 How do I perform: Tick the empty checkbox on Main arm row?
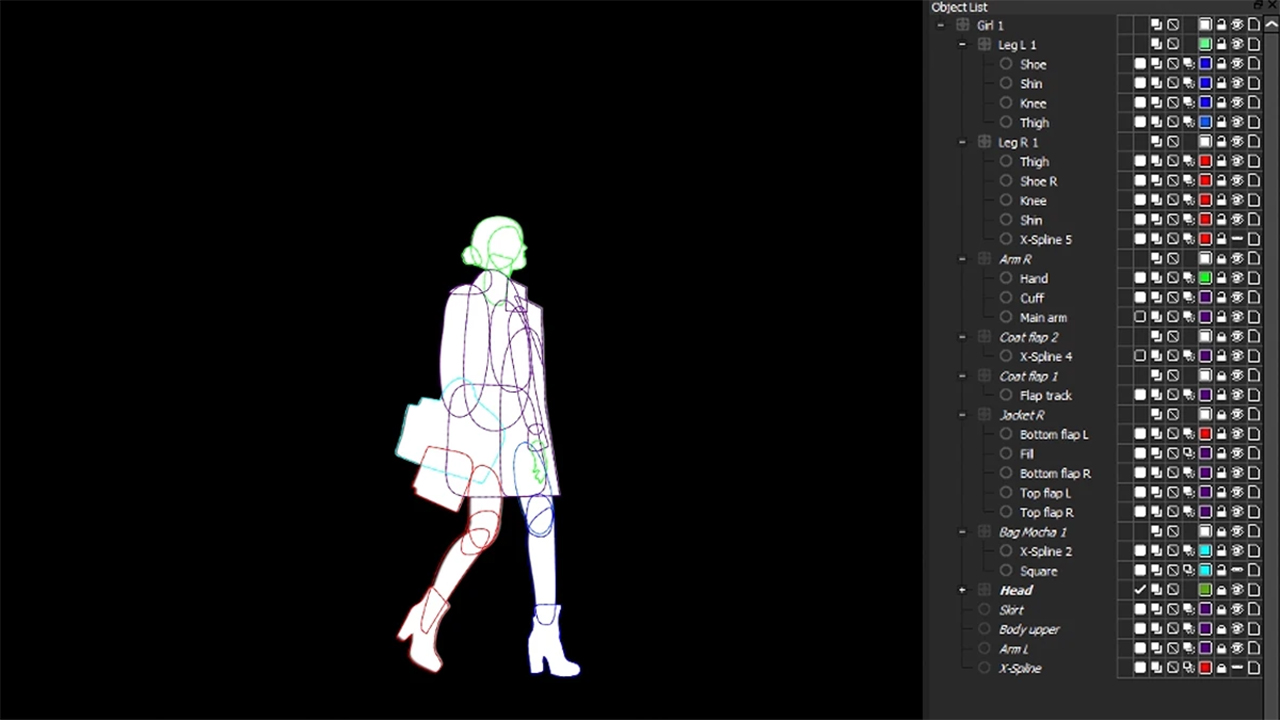coord(1140,317)
